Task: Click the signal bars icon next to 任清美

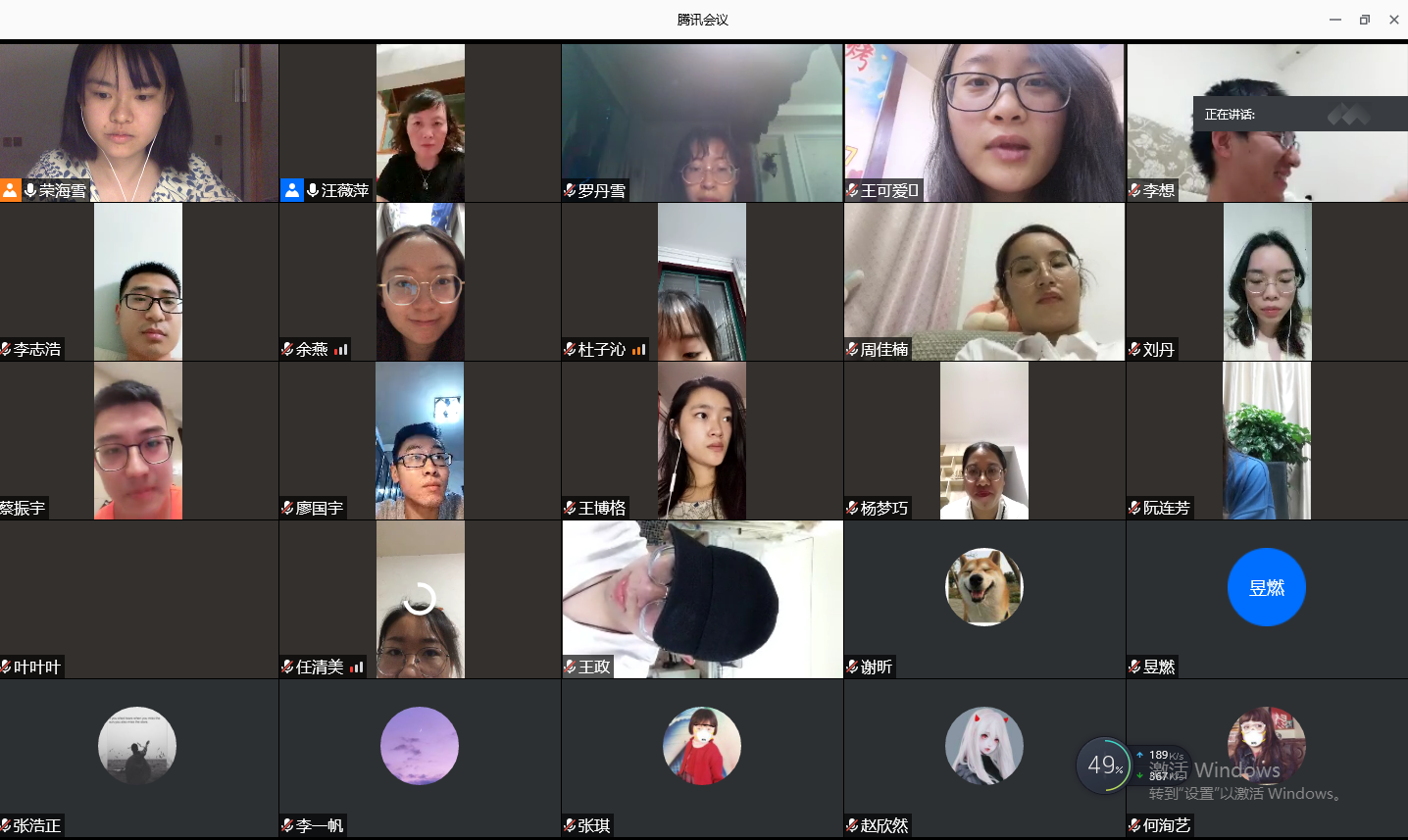Action: [x=357, y=667]
